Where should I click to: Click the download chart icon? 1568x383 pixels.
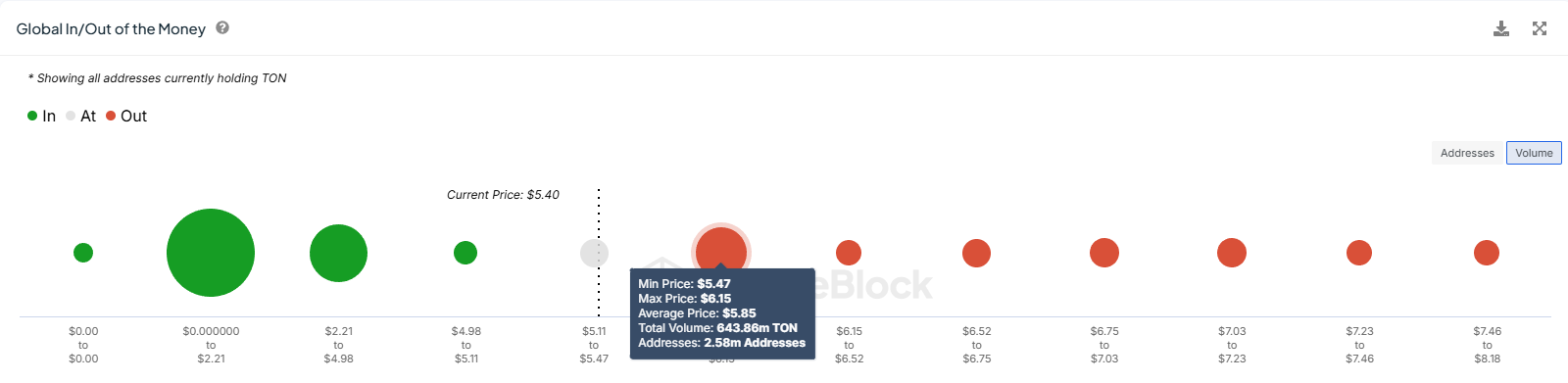pos(1500,28)
